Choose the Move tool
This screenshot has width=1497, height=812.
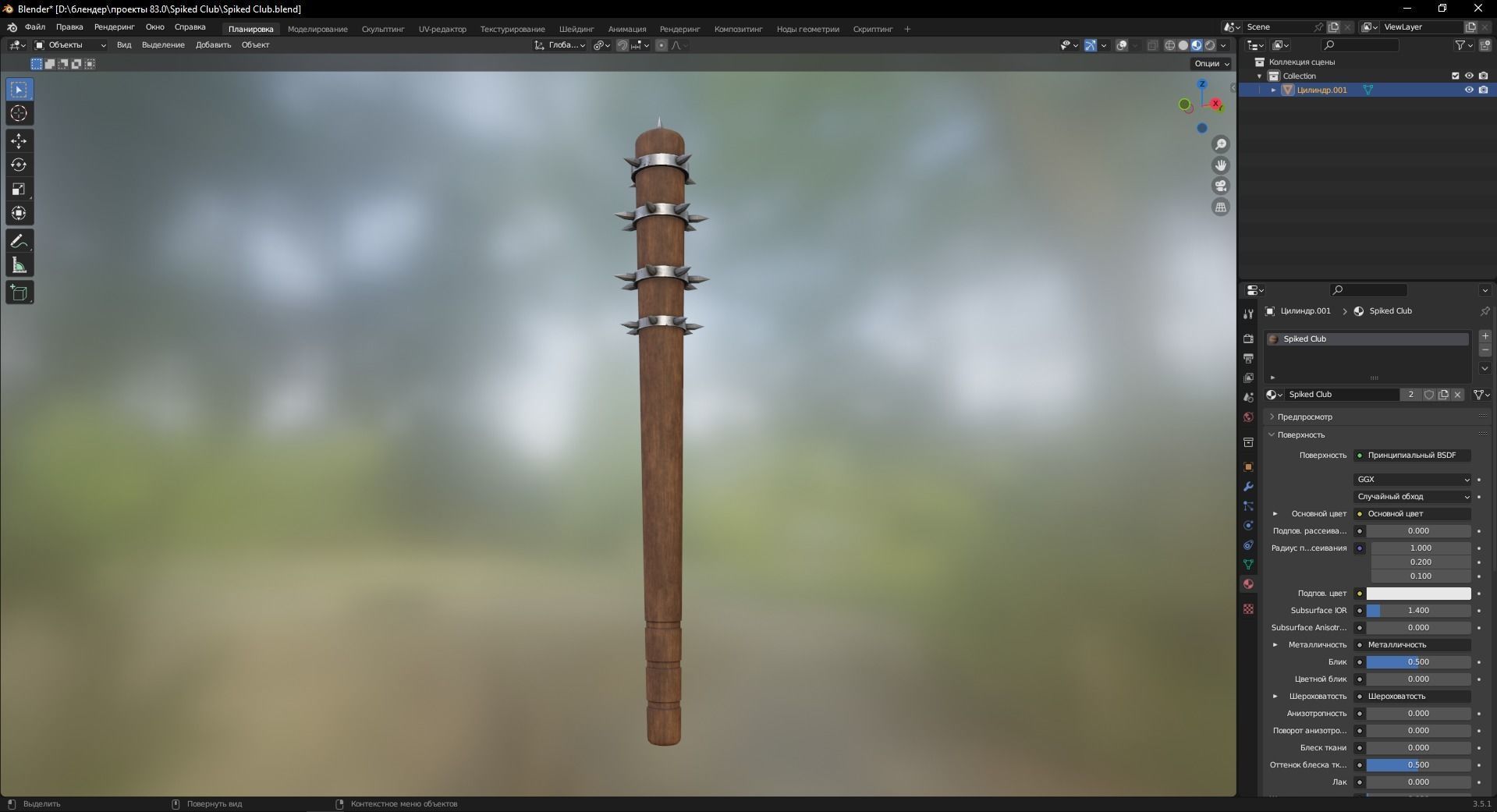click(19, 141)
